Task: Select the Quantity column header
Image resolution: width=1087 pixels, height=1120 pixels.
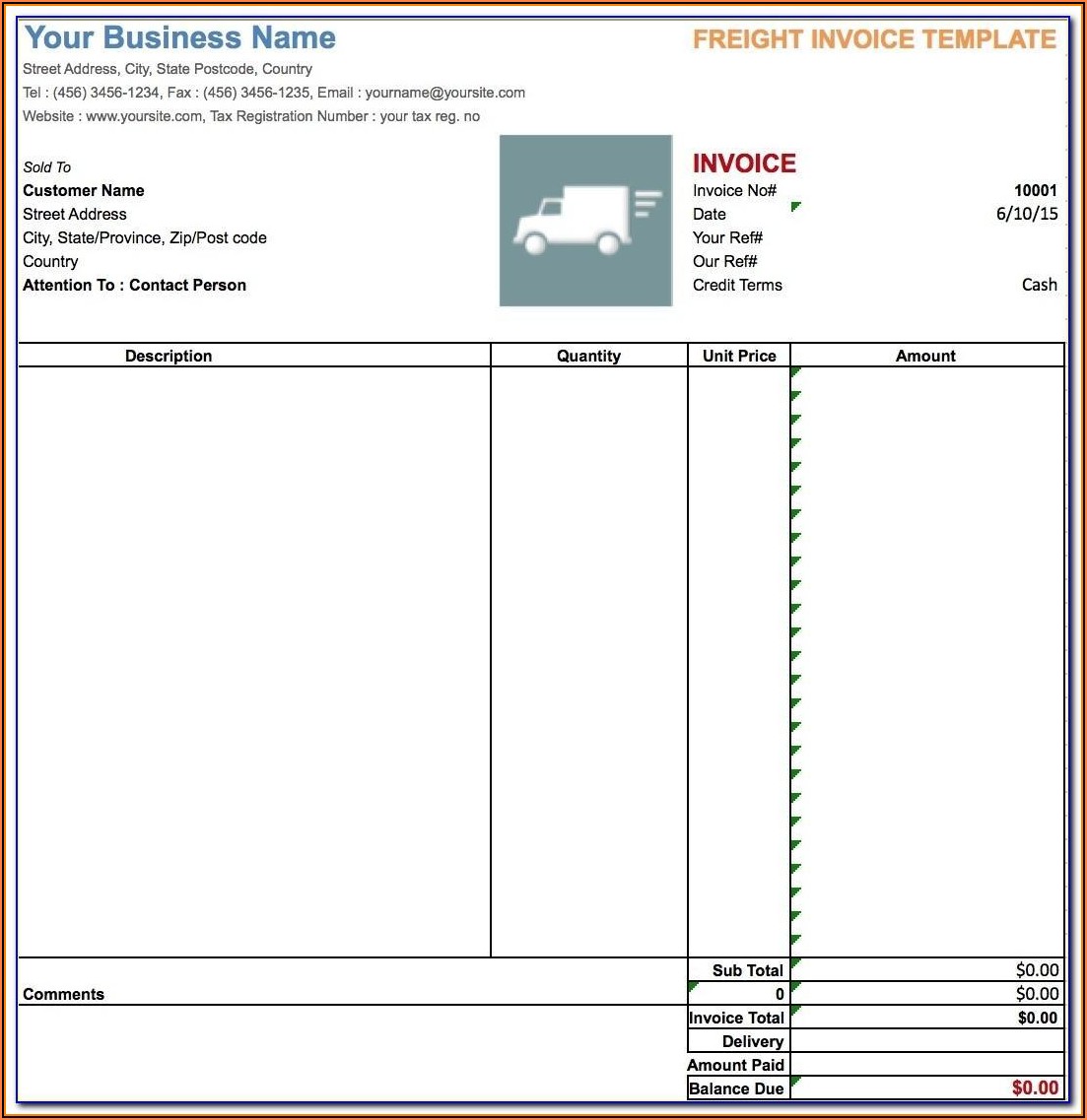Action: click(588, 356)
